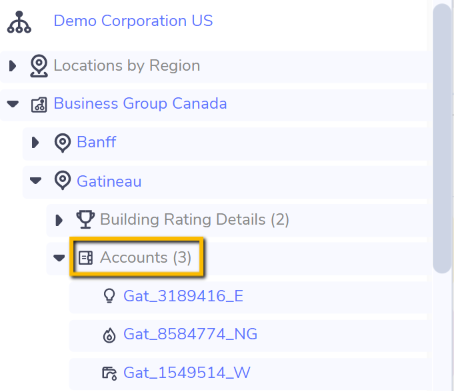
Task: Click the Banff location pin icon
Action: pos(62,143)
